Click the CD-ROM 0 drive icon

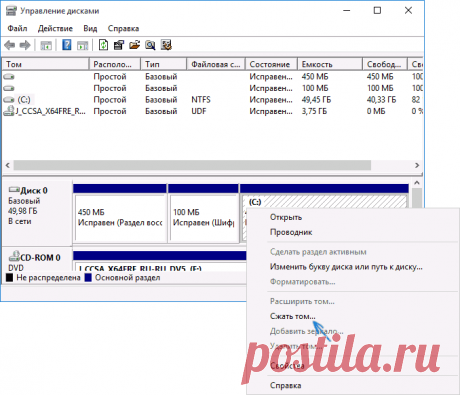(x=14, y=256)
